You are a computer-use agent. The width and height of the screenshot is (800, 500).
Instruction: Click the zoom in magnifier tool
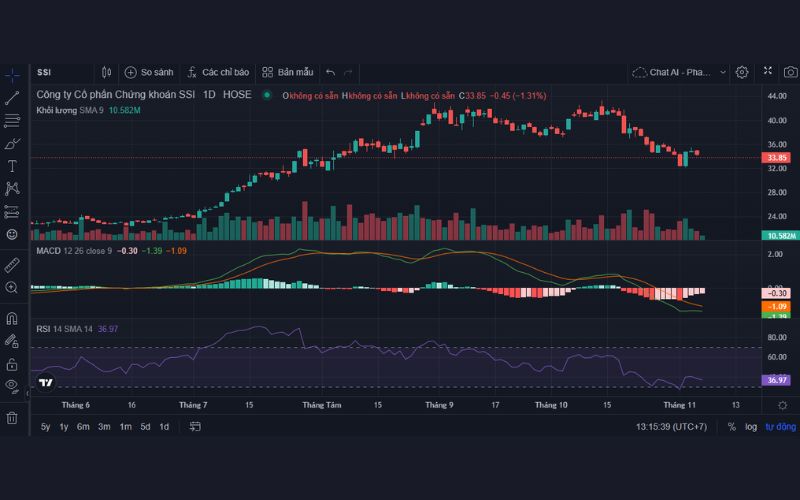coord(13,288)
